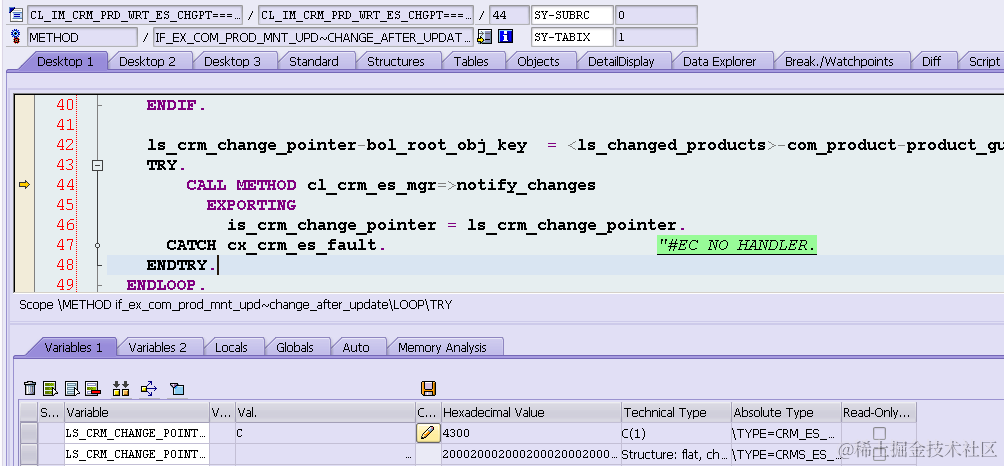Click the icon with two downward arrows over boxes
This screenshot has height=466, width=1004.
(120, 388)
